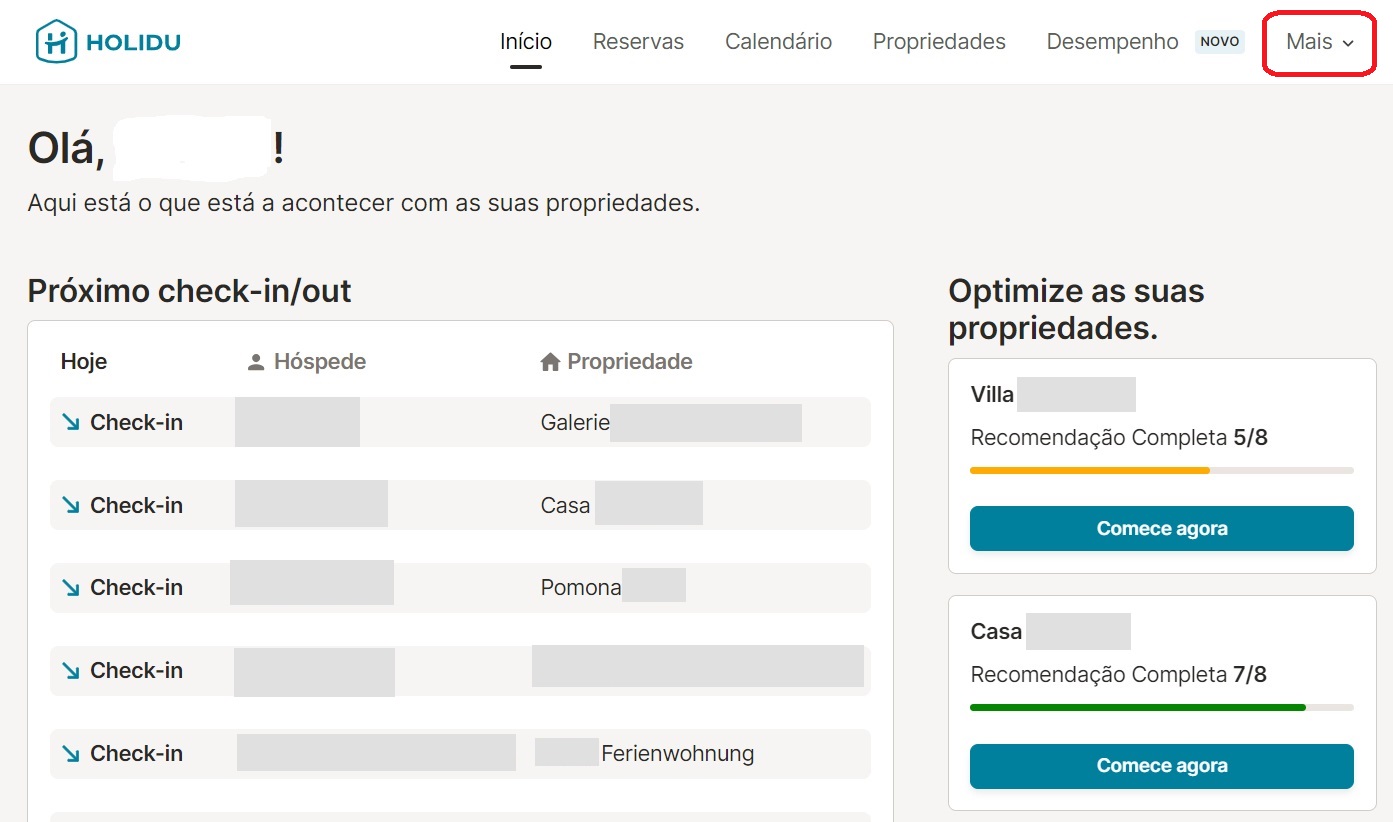This screenshot has height=822, width=1393.
Task: Click the Ferienwohnung row check-in arrow icon
Action: [71, 753]
